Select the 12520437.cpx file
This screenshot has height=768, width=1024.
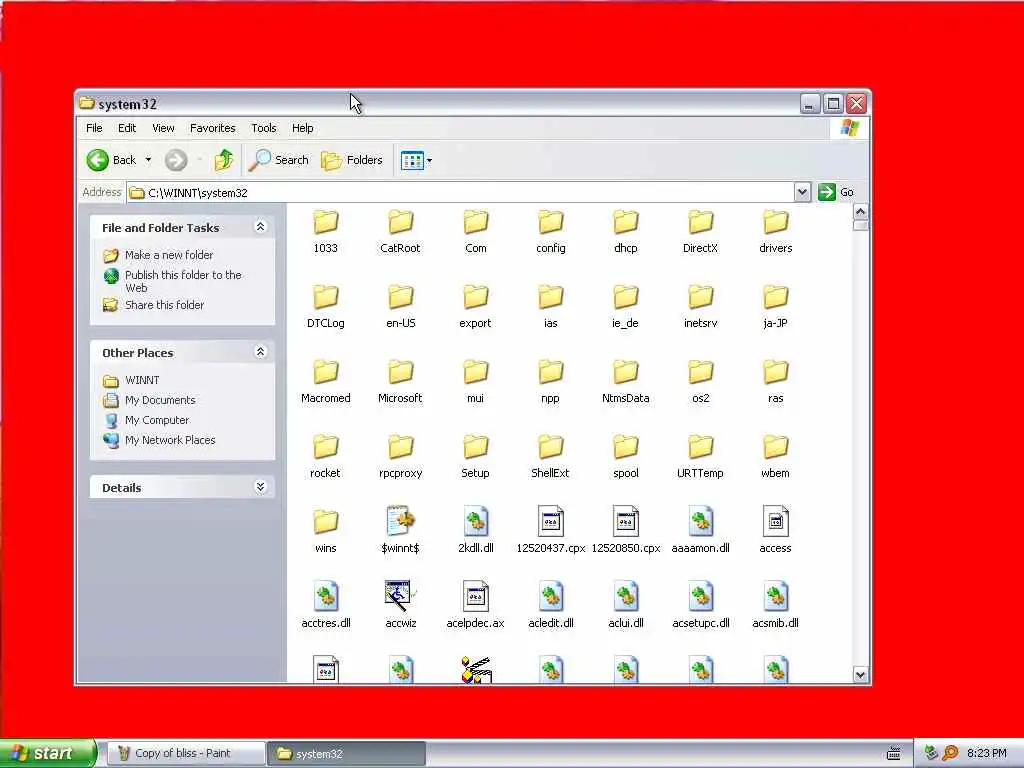[551, 531]
